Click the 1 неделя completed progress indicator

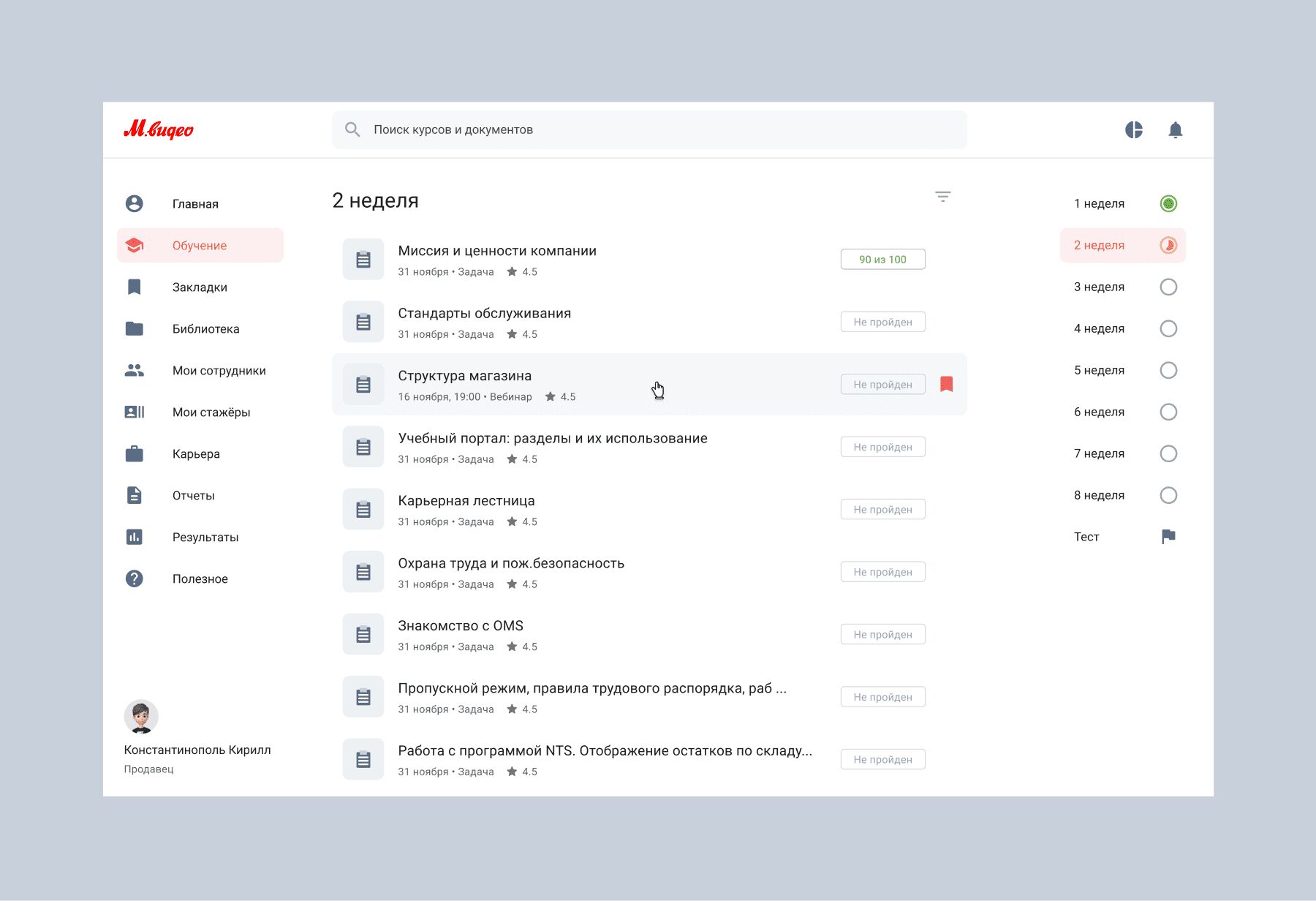click(1168, 203)
